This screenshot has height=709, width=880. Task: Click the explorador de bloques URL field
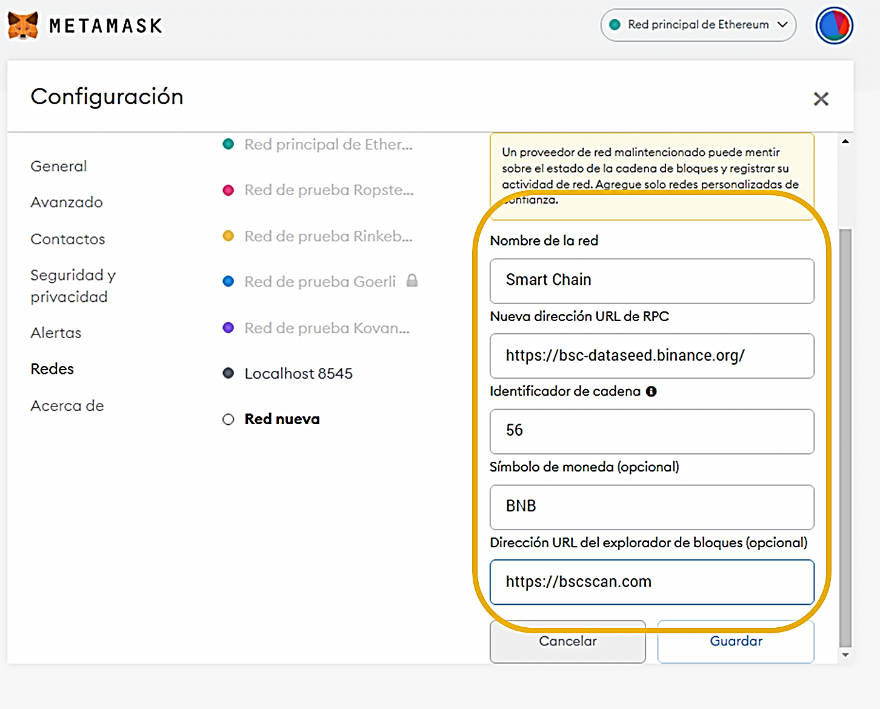pos(652,582)
